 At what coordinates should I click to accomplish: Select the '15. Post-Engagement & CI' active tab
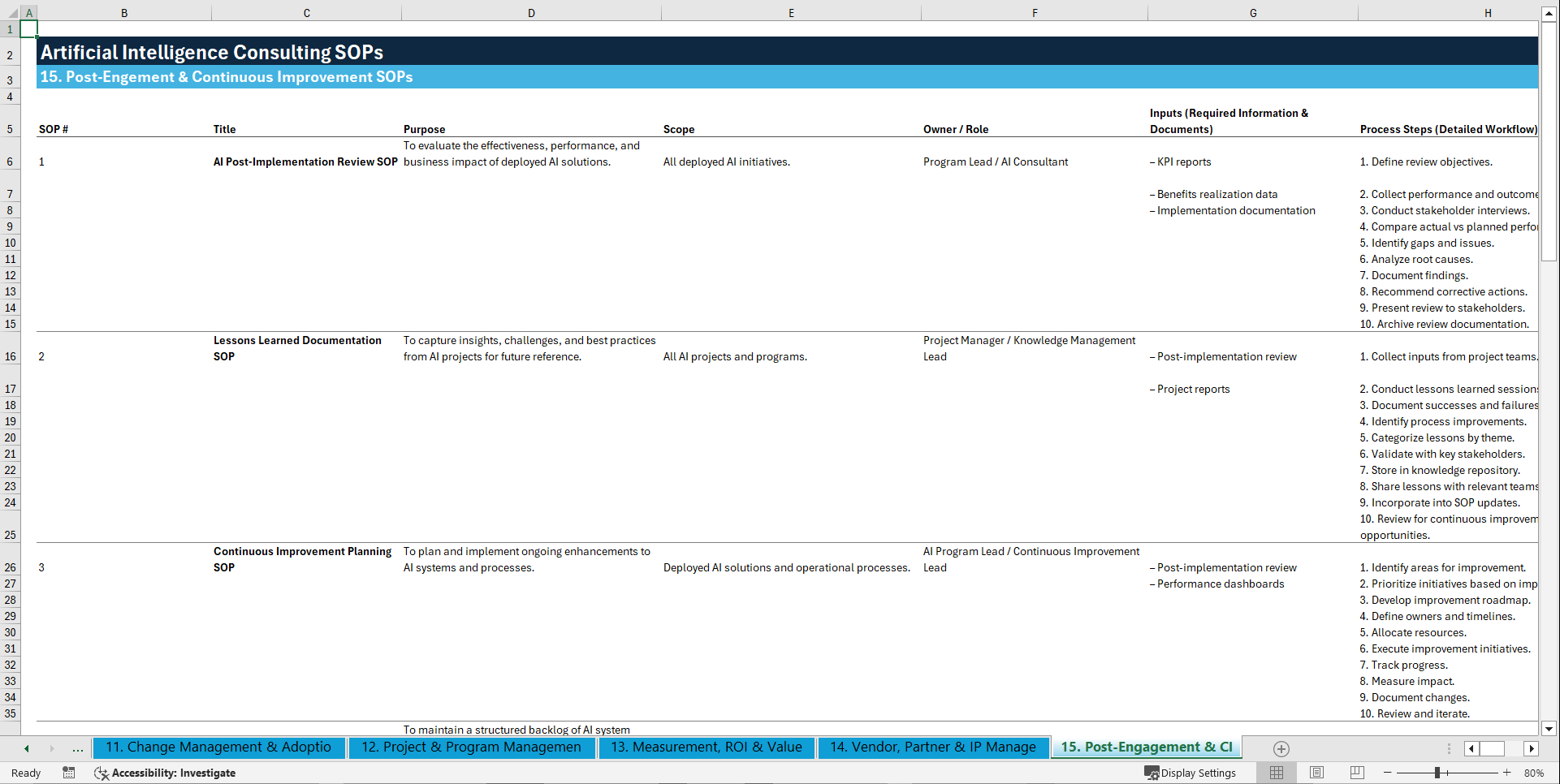coord(1146,747)
